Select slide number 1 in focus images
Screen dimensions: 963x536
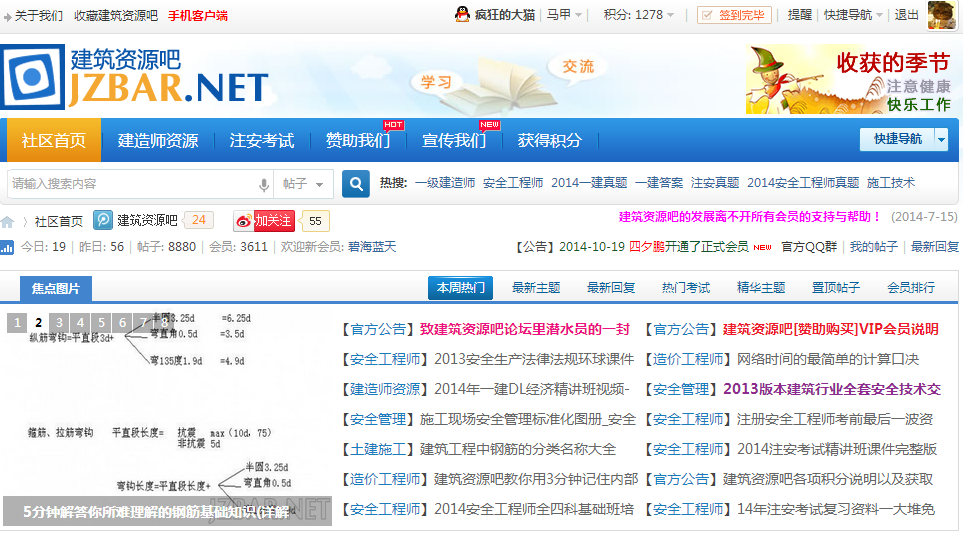[x=17, y=322]
